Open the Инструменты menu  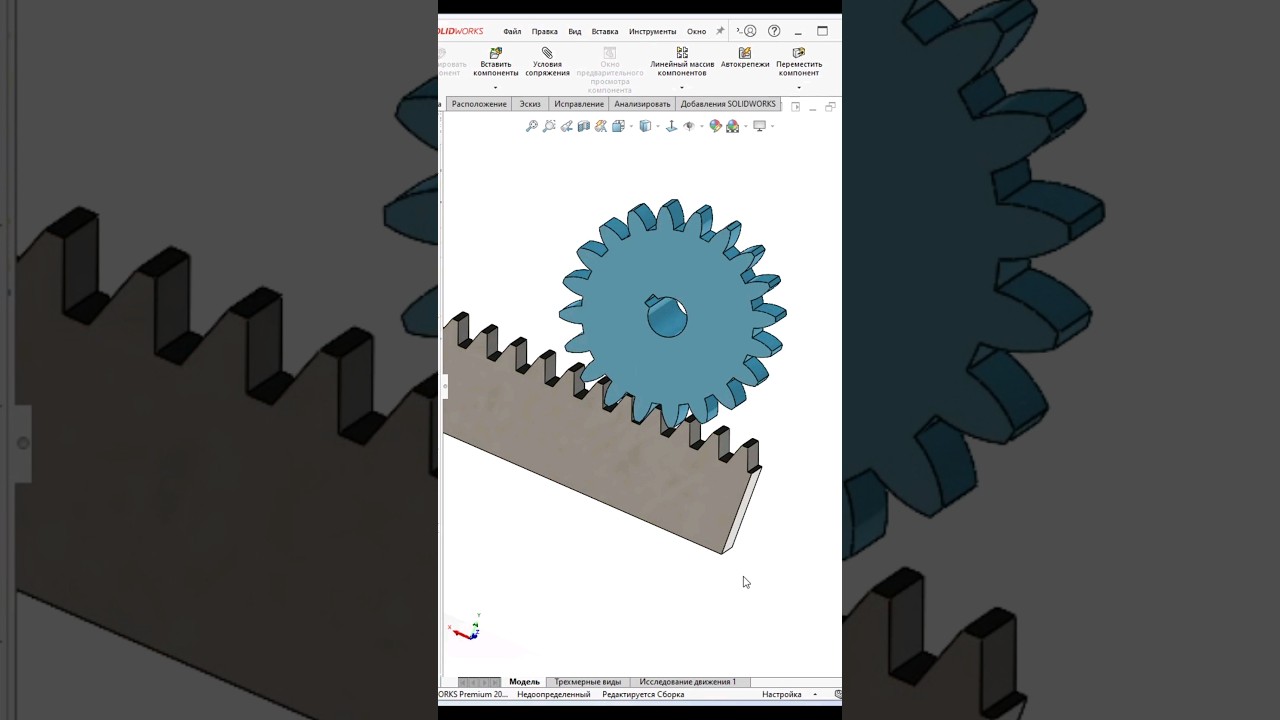coord(653,32)
